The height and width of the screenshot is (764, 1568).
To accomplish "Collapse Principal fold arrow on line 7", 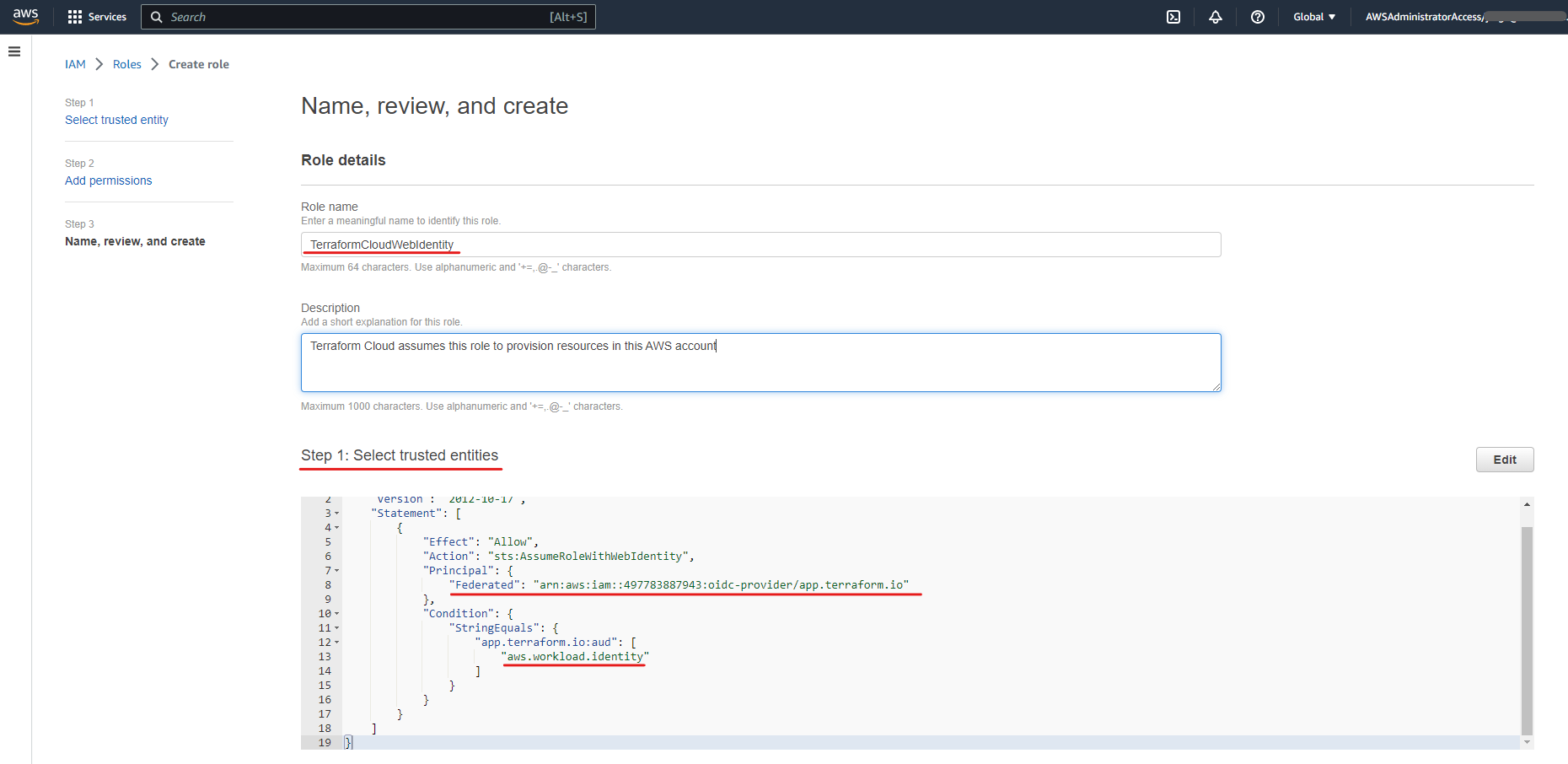I will point(337,571).
